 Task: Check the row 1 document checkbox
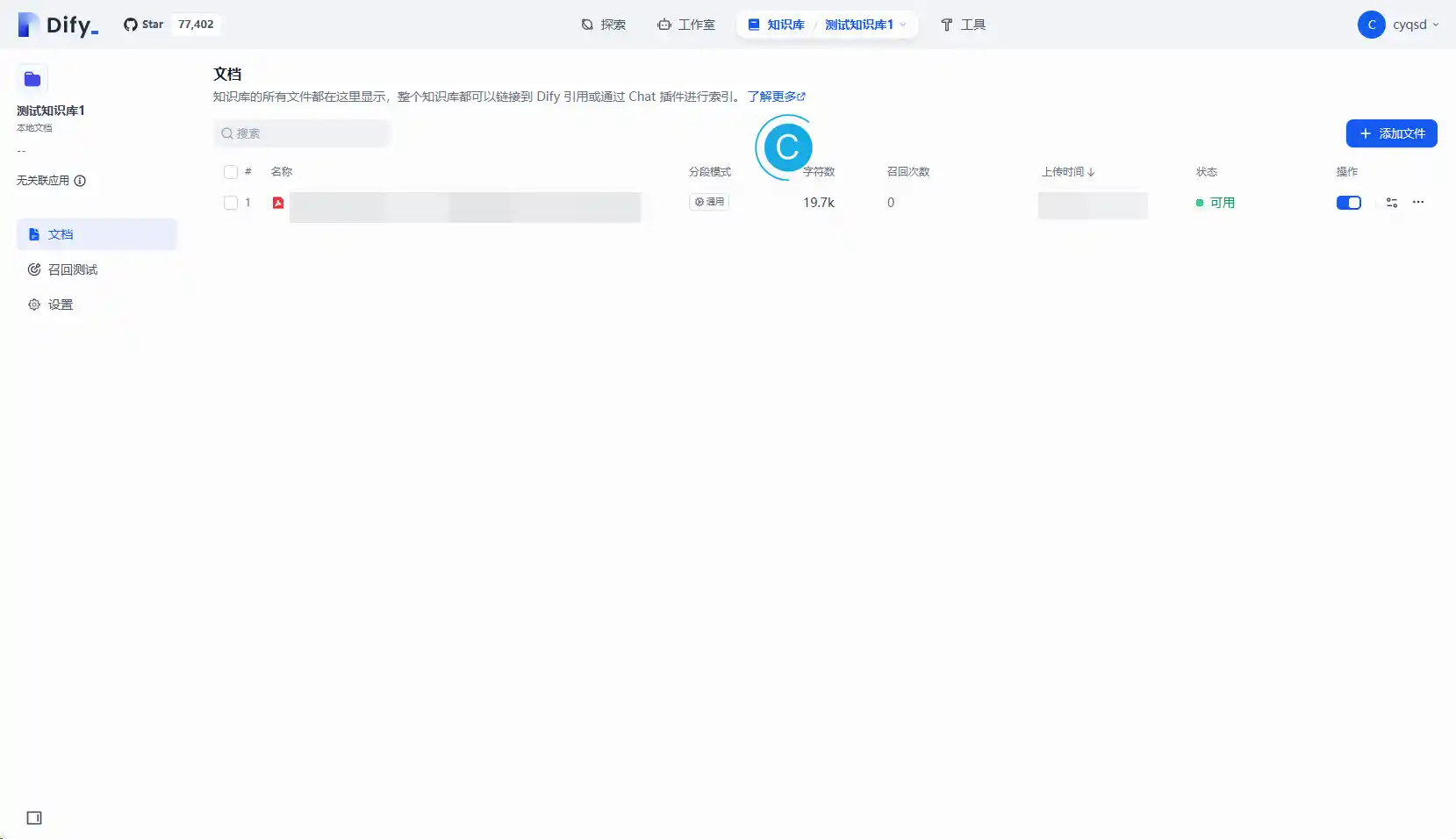coord(231,203)
